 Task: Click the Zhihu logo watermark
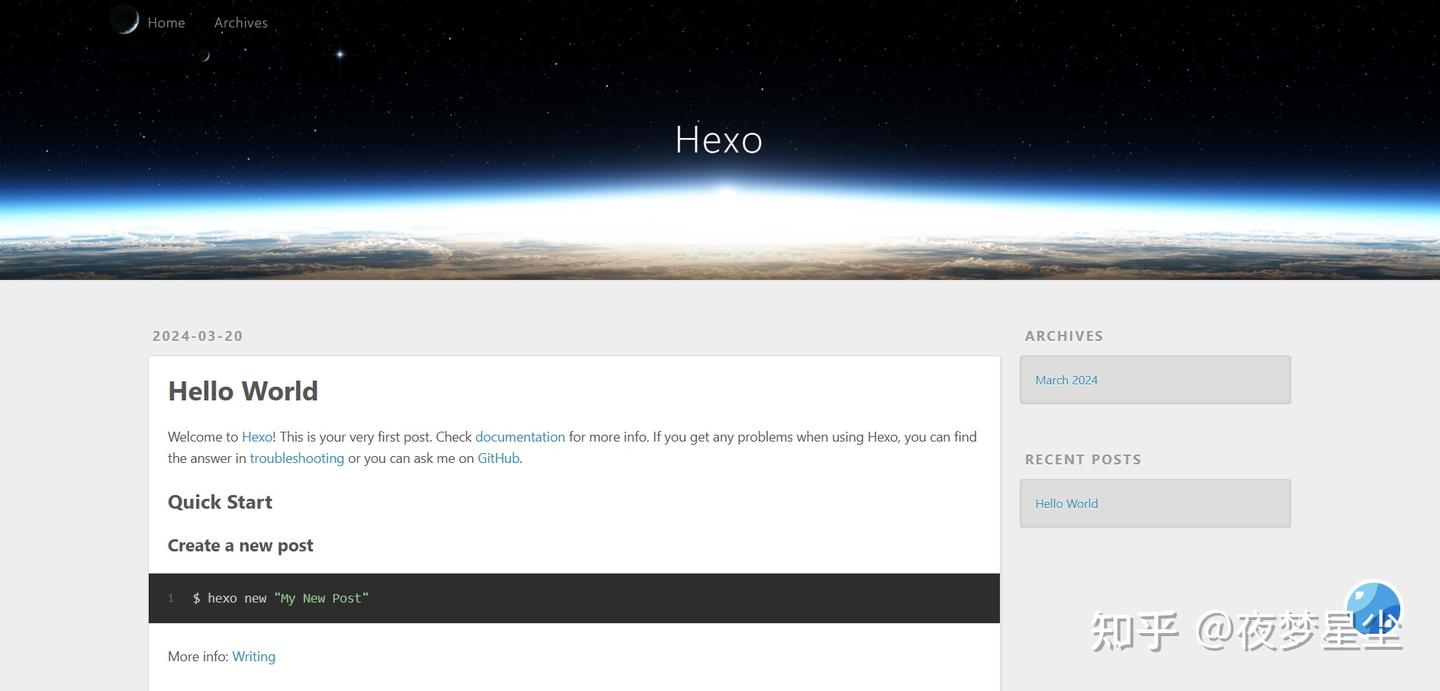coord(1375,610)
